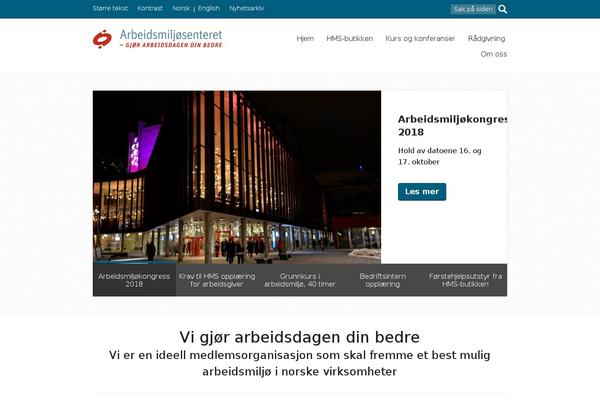Enable larger text via 'Større tekst'
The image size is (600, 400).
pyautogui.click(x=110, y=8)
